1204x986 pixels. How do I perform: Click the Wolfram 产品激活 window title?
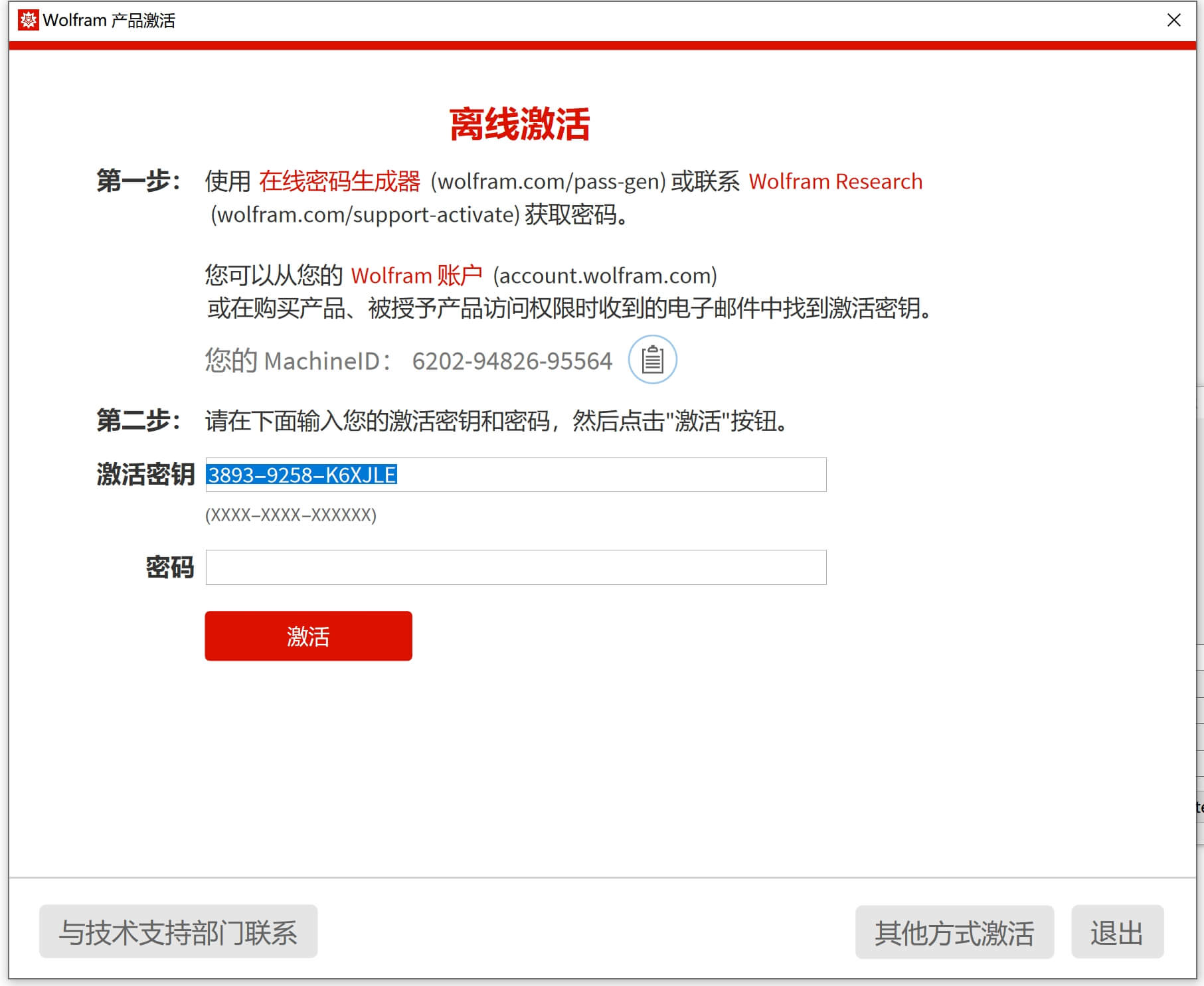coord(109,21)
